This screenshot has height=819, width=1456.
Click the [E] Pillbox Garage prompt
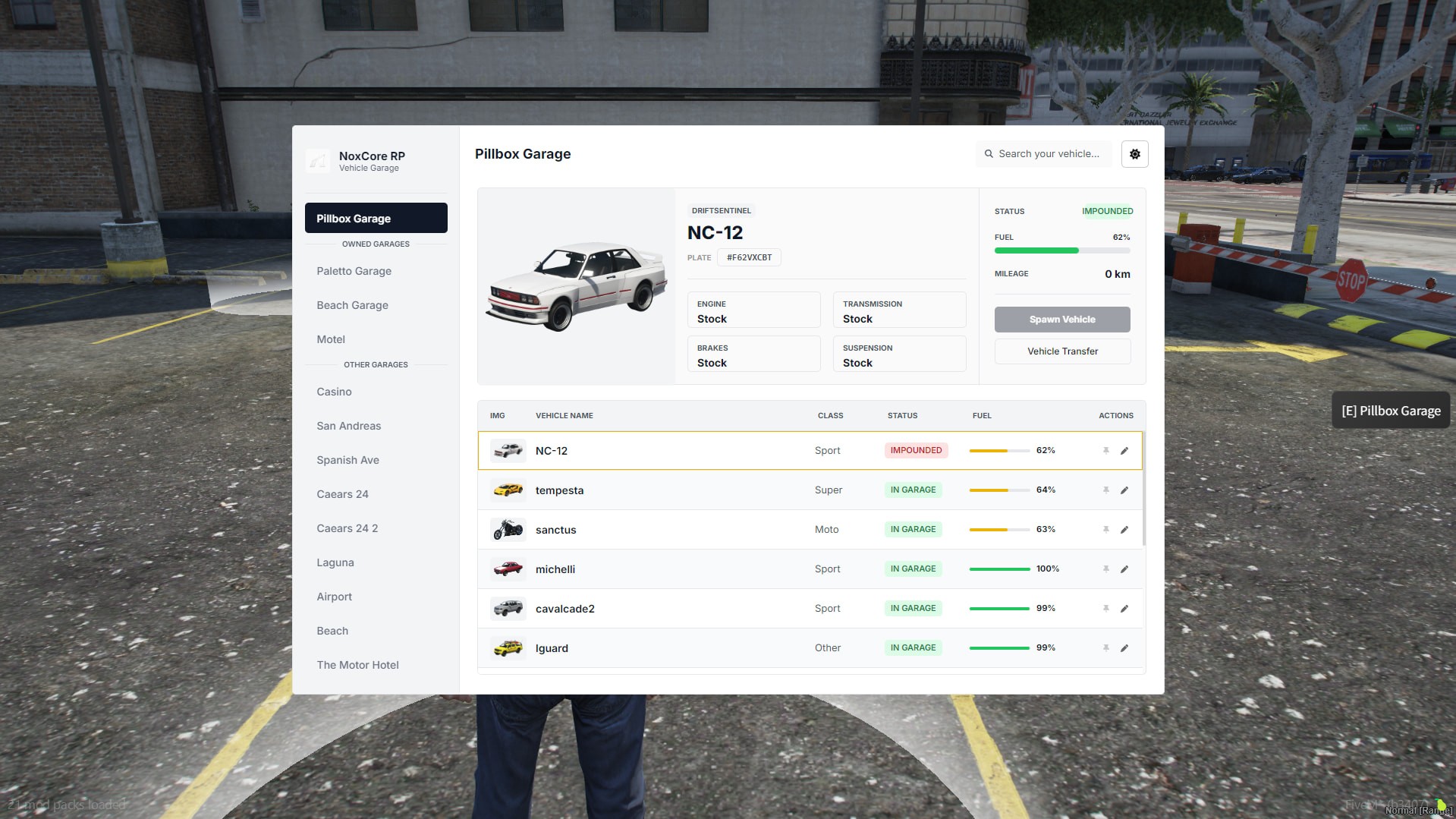click(1391, 411)
